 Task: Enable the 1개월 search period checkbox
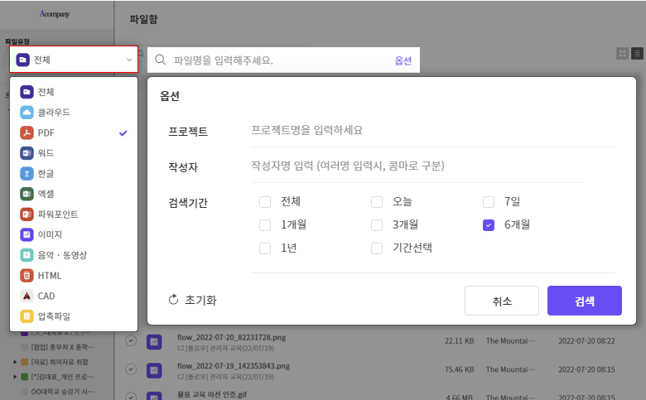265,225
